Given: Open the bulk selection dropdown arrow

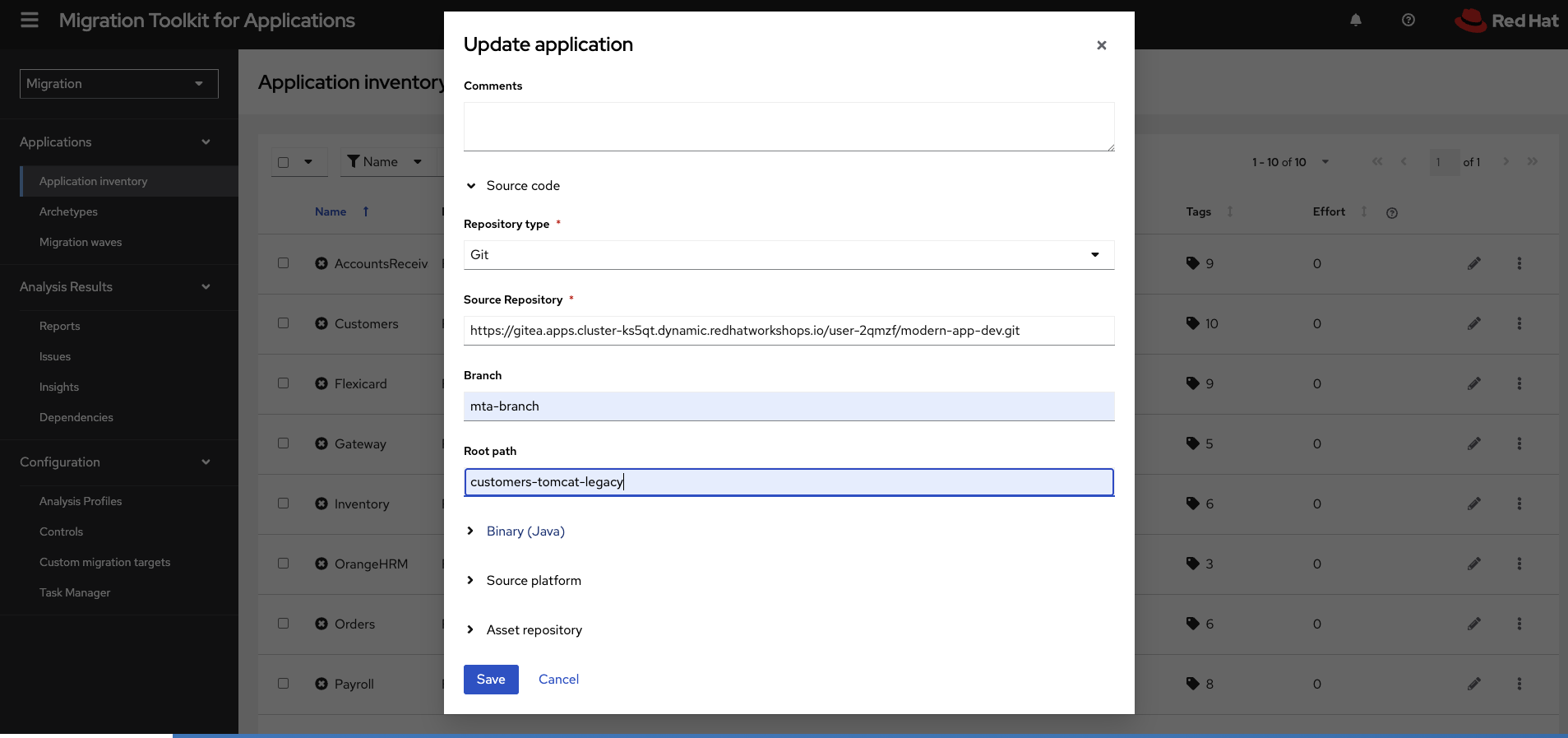Looking at the screenshot, I should click(308, 162).
